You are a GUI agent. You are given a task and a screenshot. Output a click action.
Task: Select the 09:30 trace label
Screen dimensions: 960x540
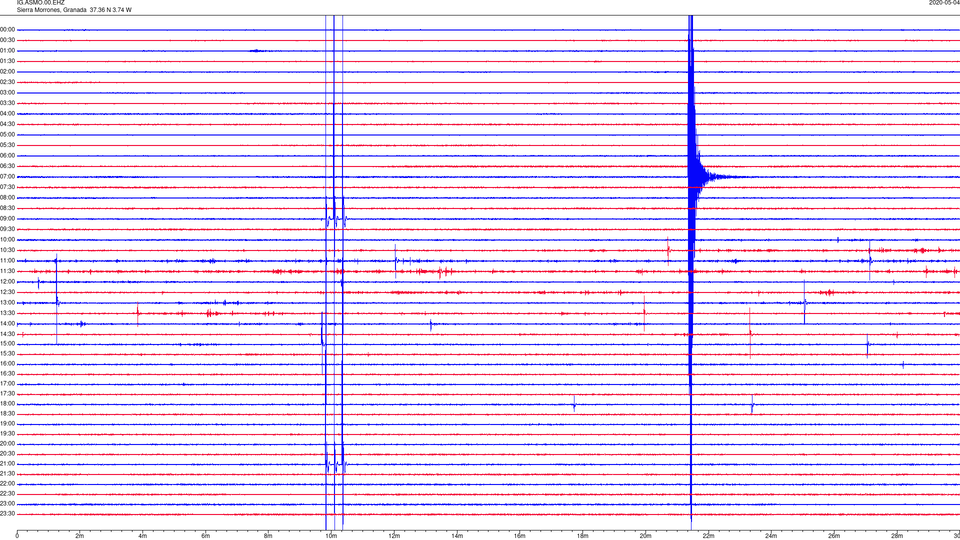[7, 229]
